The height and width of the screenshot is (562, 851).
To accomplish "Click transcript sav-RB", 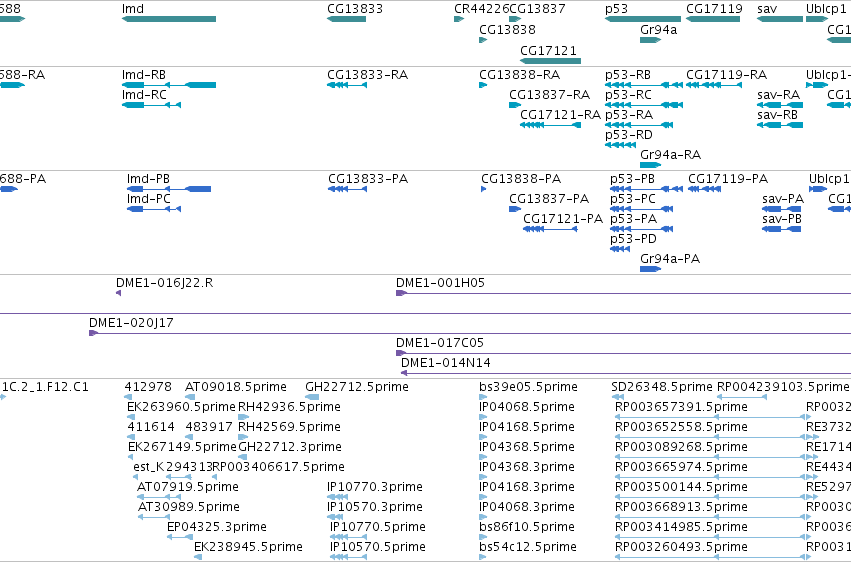I will coord(780,125).
